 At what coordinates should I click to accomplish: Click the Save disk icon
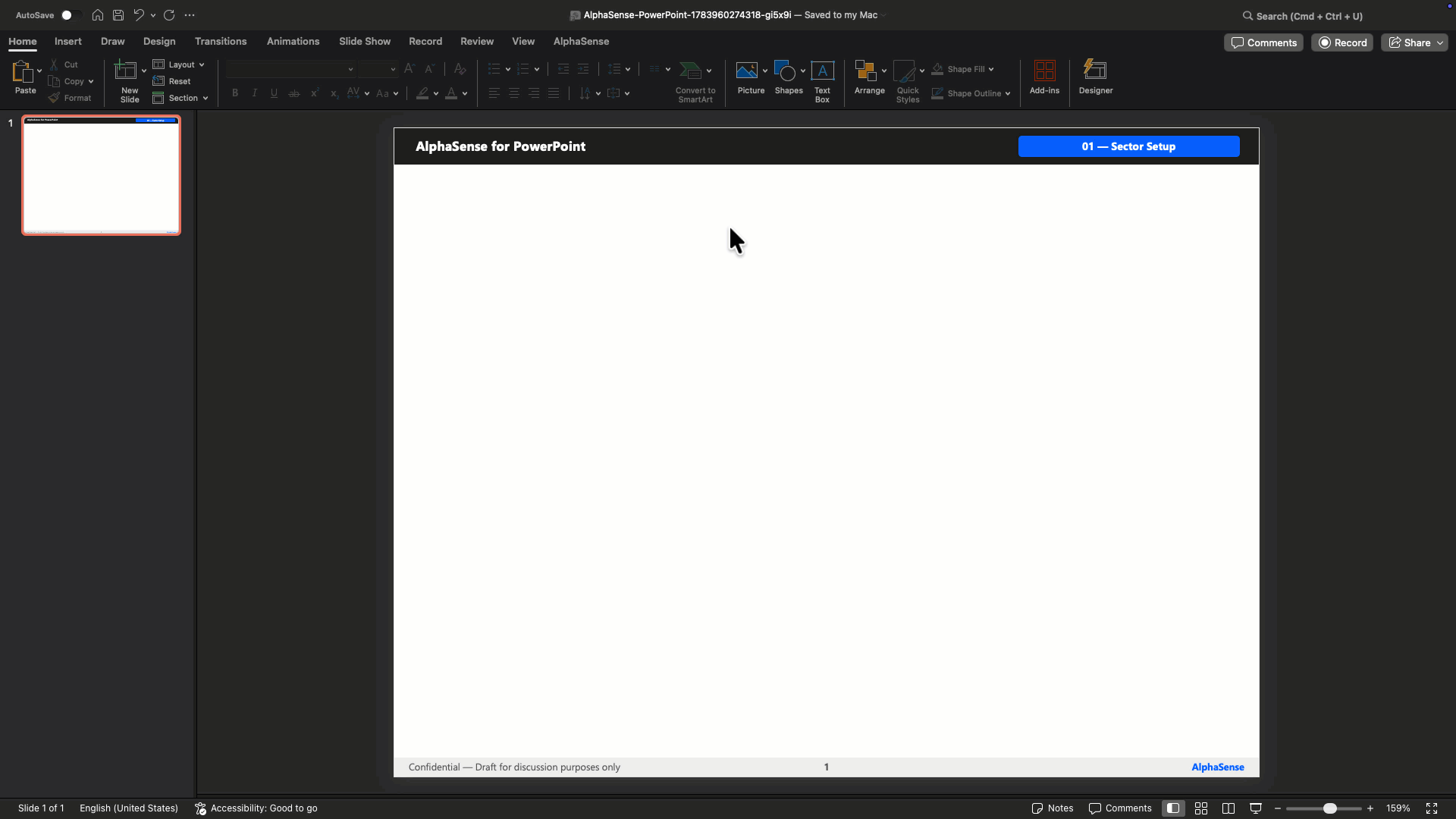coord(118,15)
